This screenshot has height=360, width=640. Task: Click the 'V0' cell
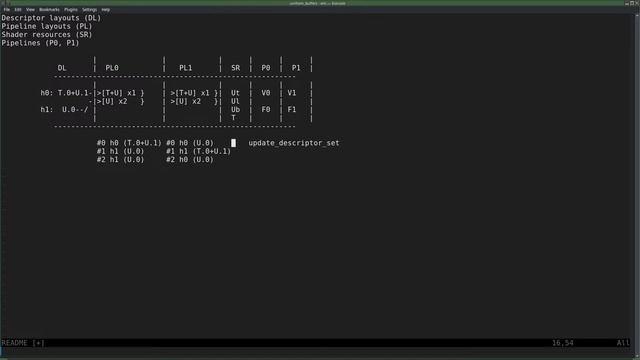pos(266,93)
